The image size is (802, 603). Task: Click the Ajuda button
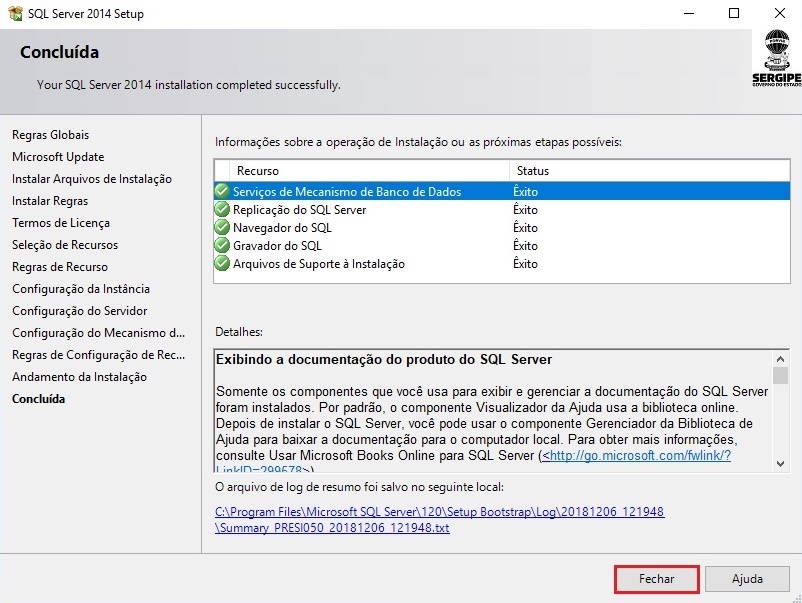click(747, 579)
